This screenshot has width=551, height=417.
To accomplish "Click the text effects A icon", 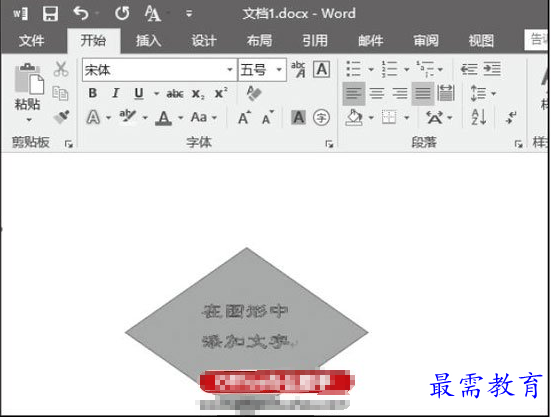I will pos(93,117).
